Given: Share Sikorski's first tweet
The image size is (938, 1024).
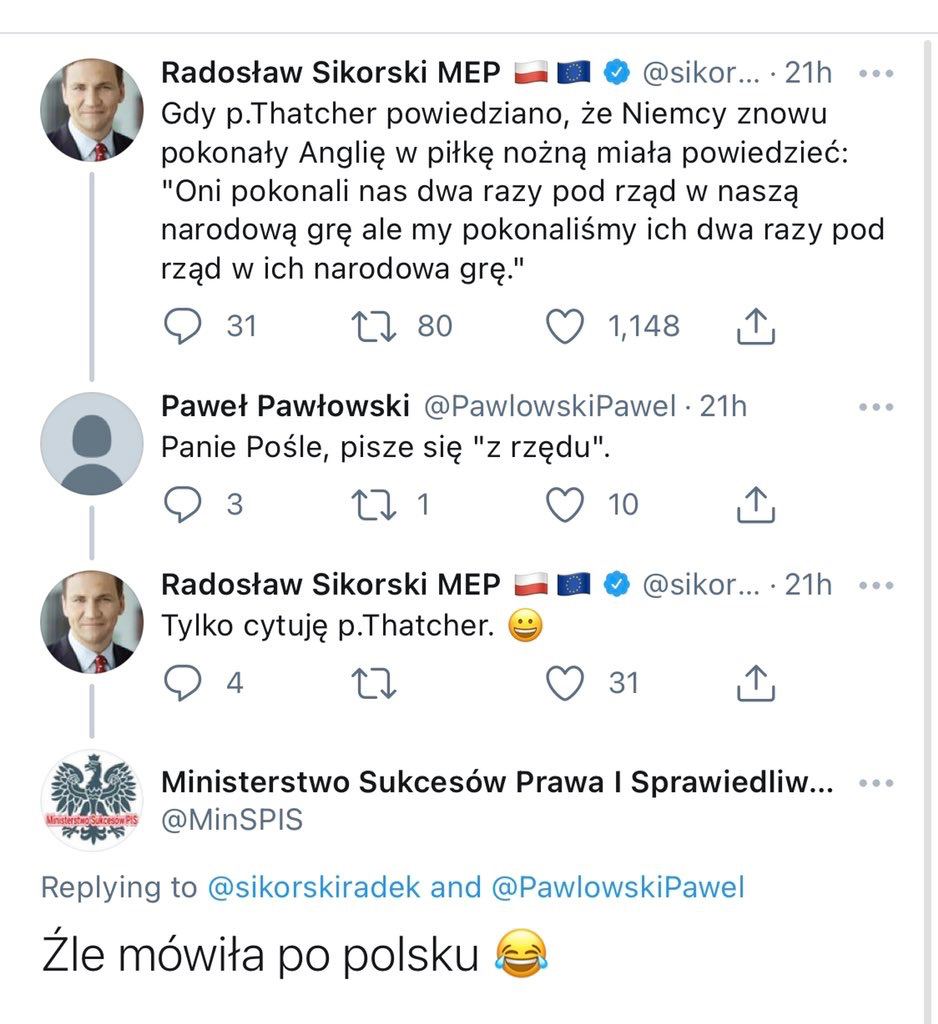Looking at the screenshot, I should coord(756,325).
